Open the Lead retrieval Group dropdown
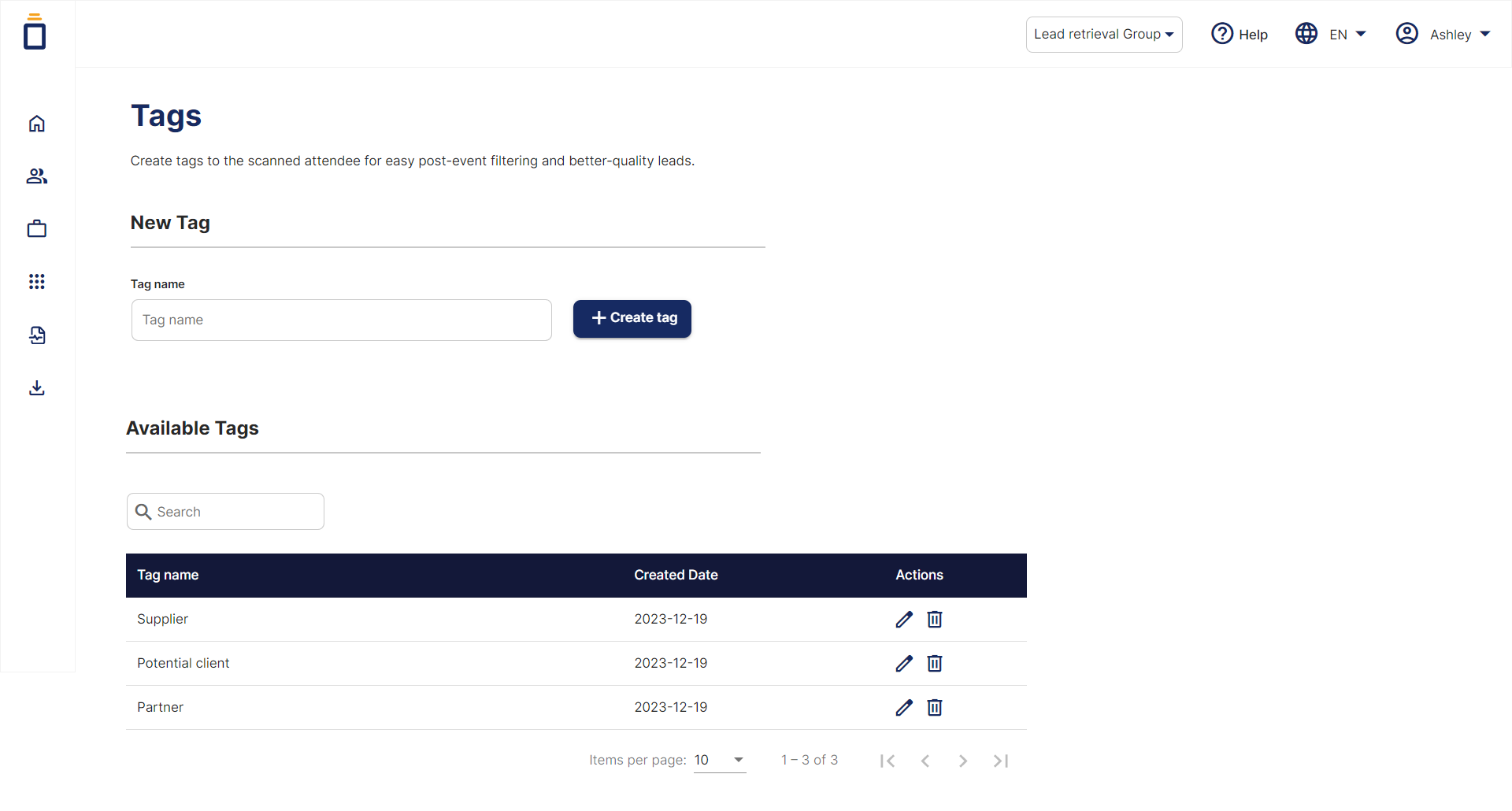This screenshot has height=811, width=1512. click(1104, 35)
